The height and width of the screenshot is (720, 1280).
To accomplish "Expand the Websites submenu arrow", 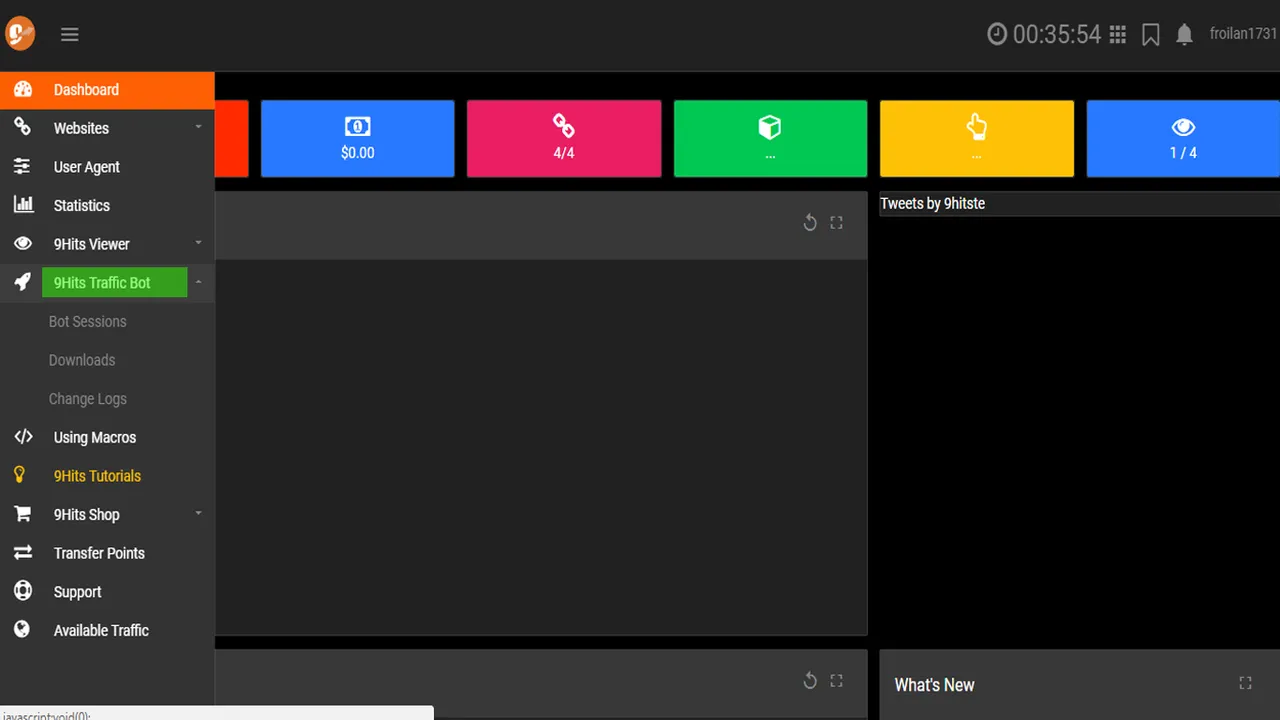I will (x=198, y=127).
